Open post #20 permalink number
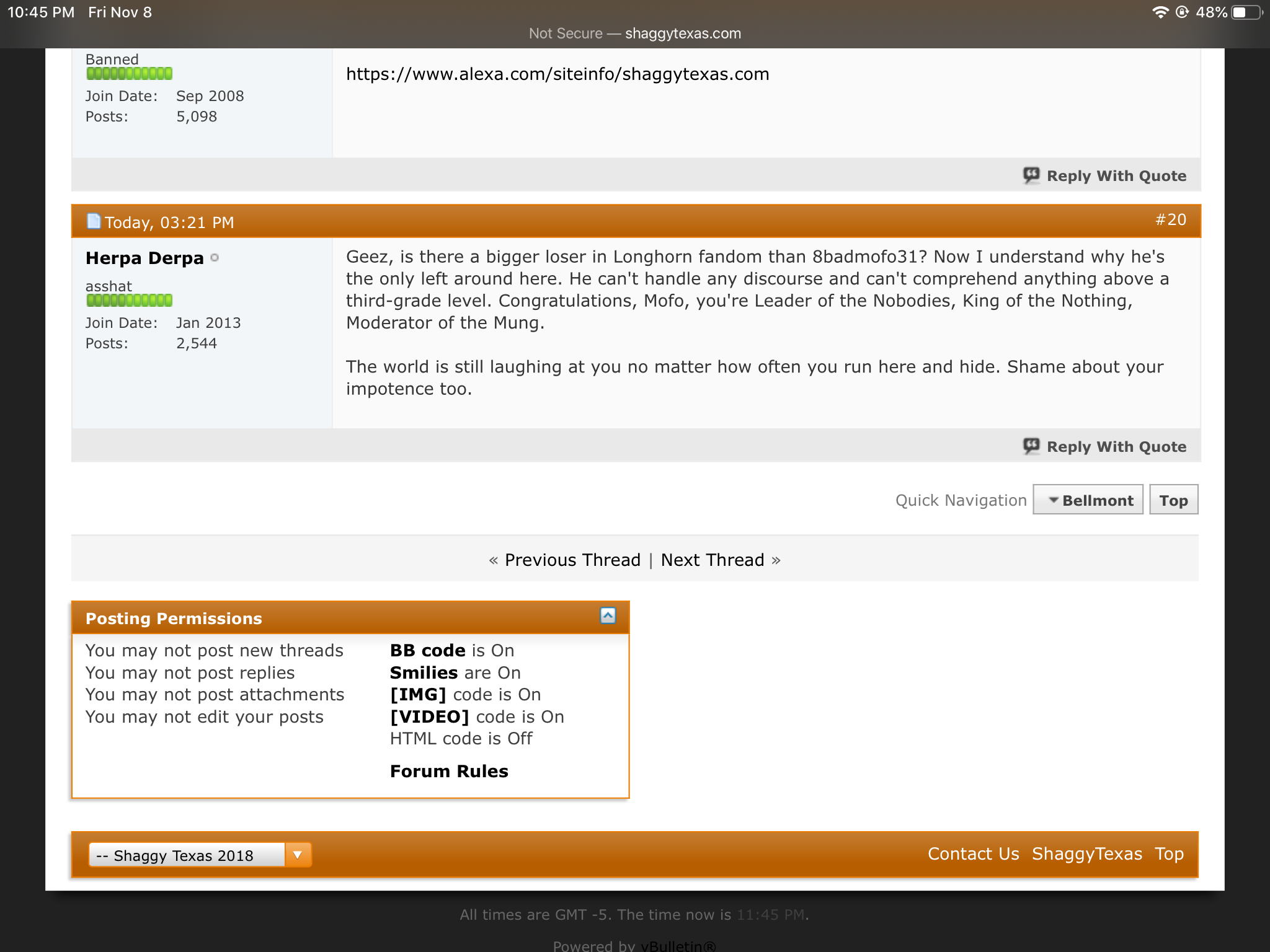The height and width of the screenshot is (952, 1270). (x=1170, y=219)
